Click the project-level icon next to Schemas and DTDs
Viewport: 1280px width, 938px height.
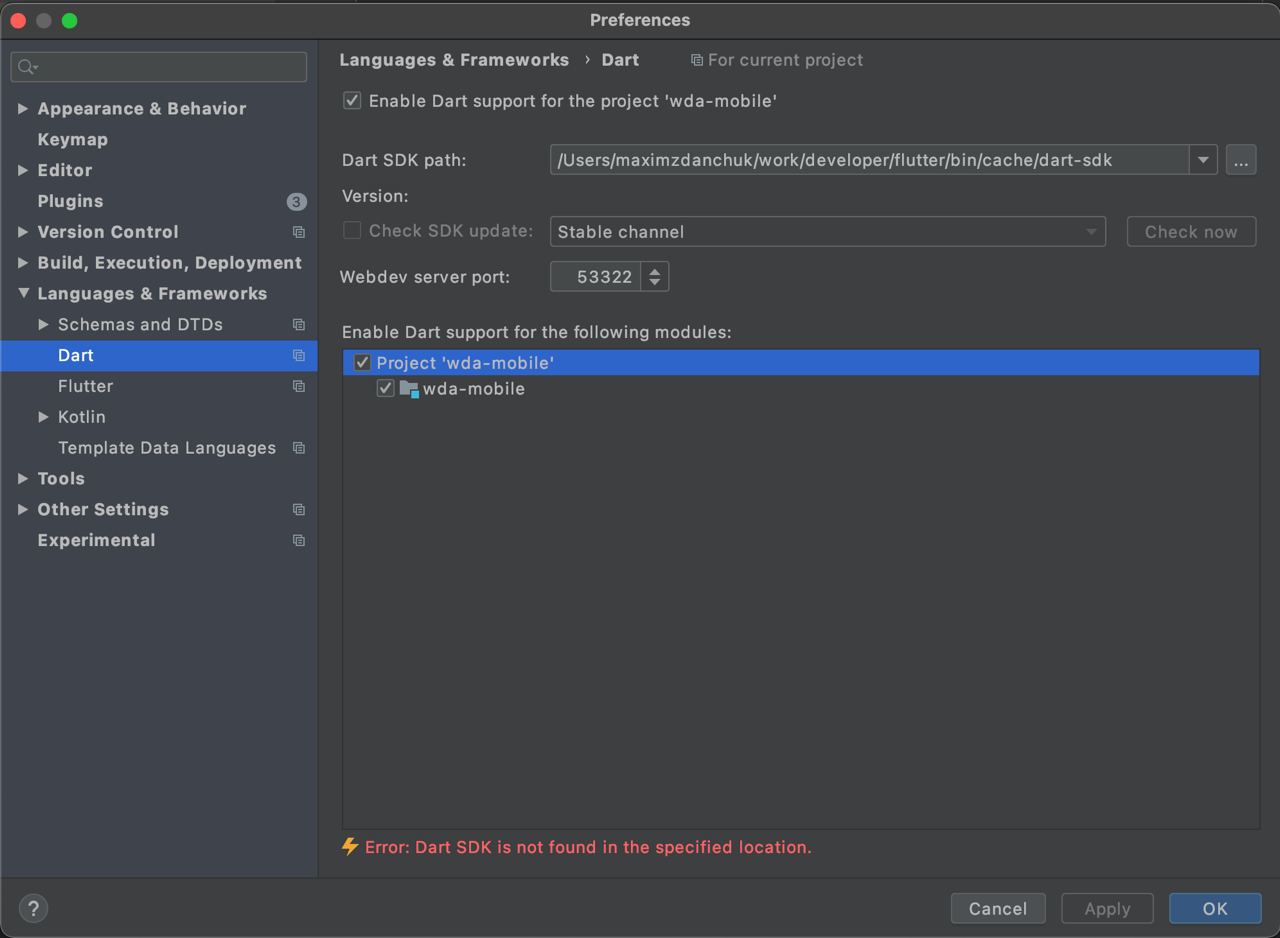pyautogui.click(x=298, y=325)
